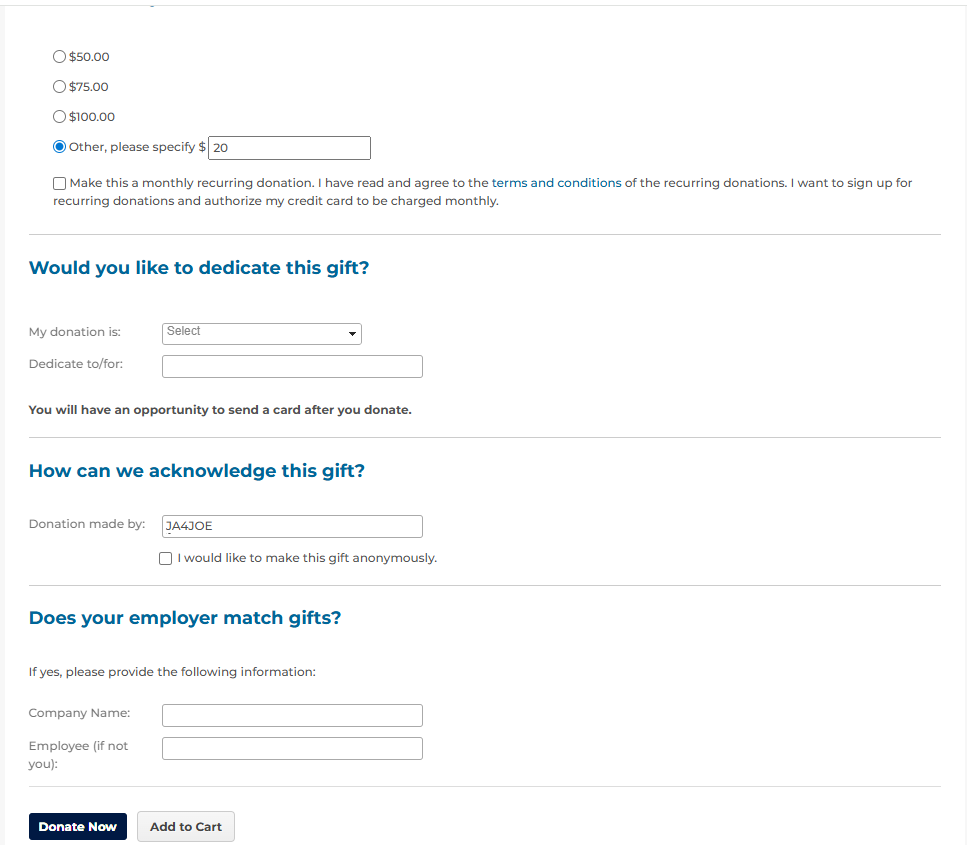Click the Dedicate to/for text field
Image resolution: width=967 pixels, height=845 pixels.
point(292,366)
